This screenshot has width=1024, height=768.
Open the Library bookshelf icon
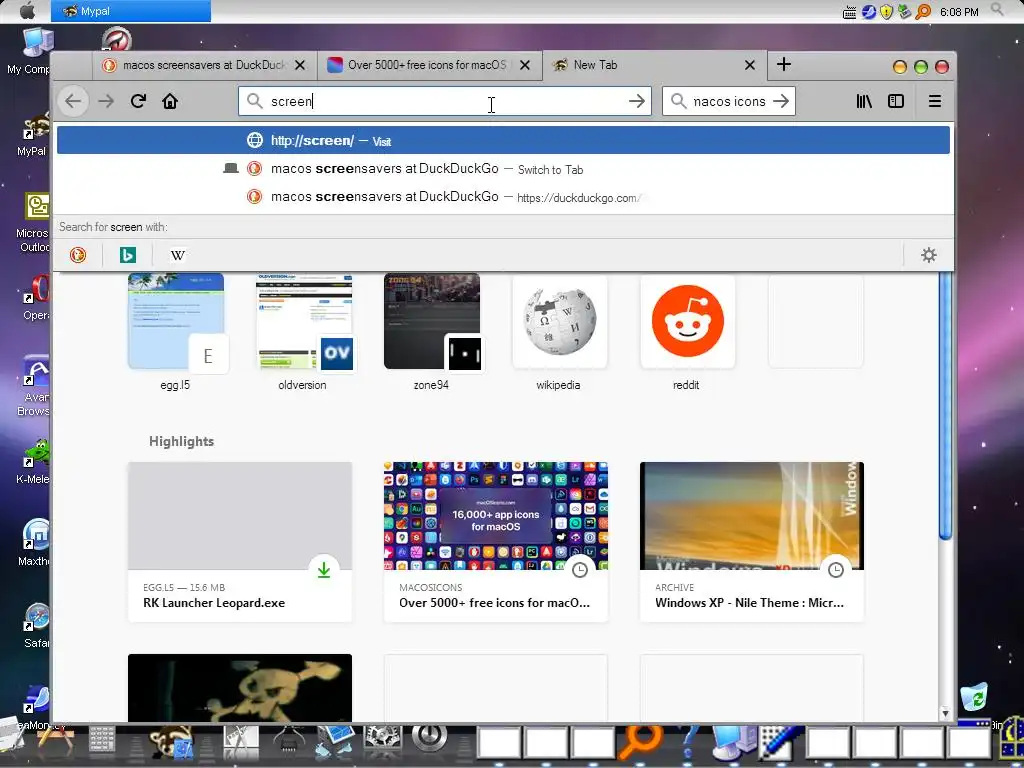point(864,101)
